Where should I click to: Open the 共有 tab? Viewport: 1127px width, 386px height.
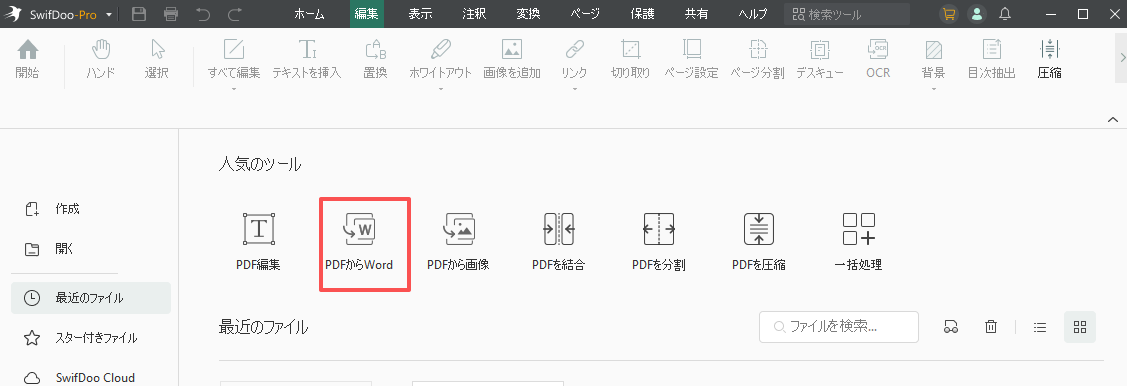[696, 14]
